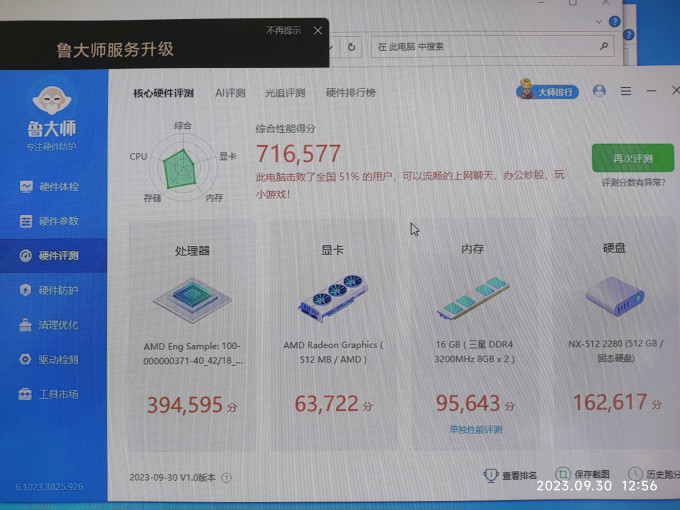Viewport: 680px width, 510px height.
Task: Click graphics score 63,722
Action: point(327,404)
